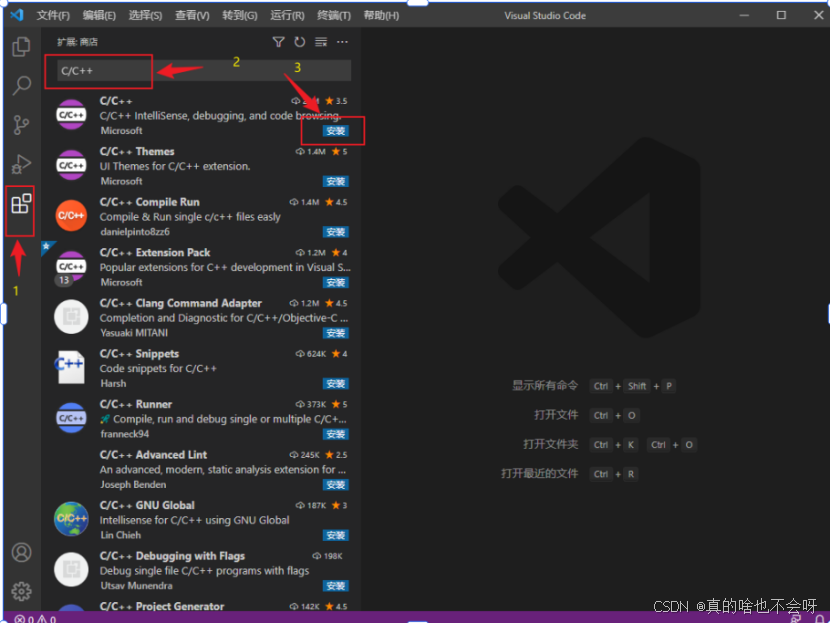The image size is (830, 623).
Task: Install the C/C++ Extension Pack
Action: (x=336, y=283)
